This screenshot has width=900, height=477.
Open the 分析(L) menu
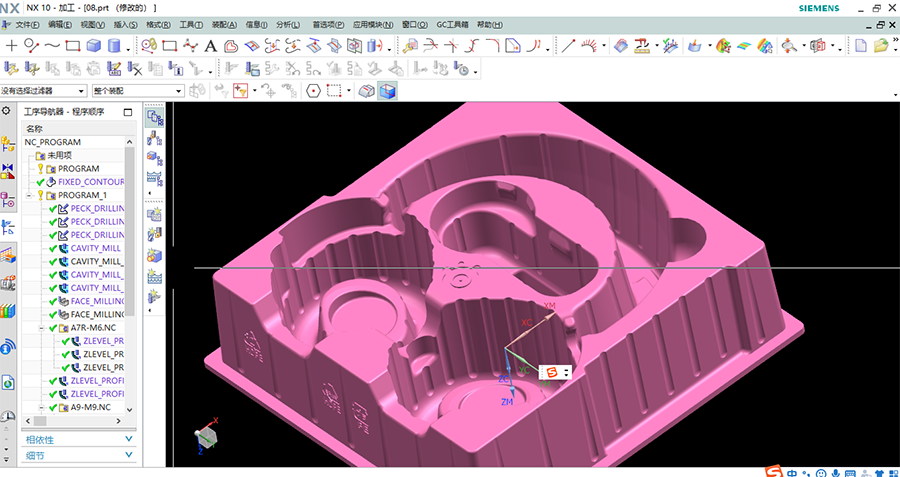click(x=286, y=24)
